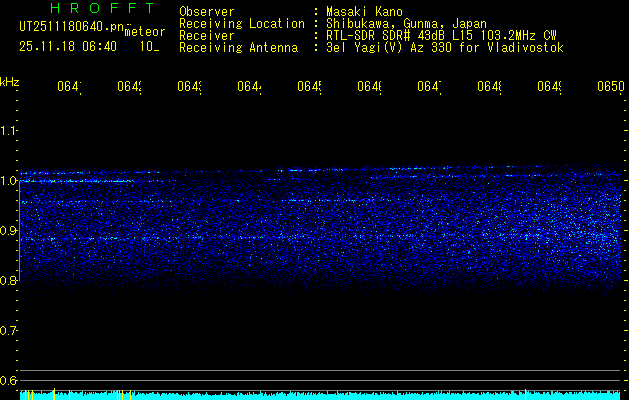The height and width of the screenshot is (400, 629).
Task: Click the 'Receiving Location' label
Action: (242, 24)
